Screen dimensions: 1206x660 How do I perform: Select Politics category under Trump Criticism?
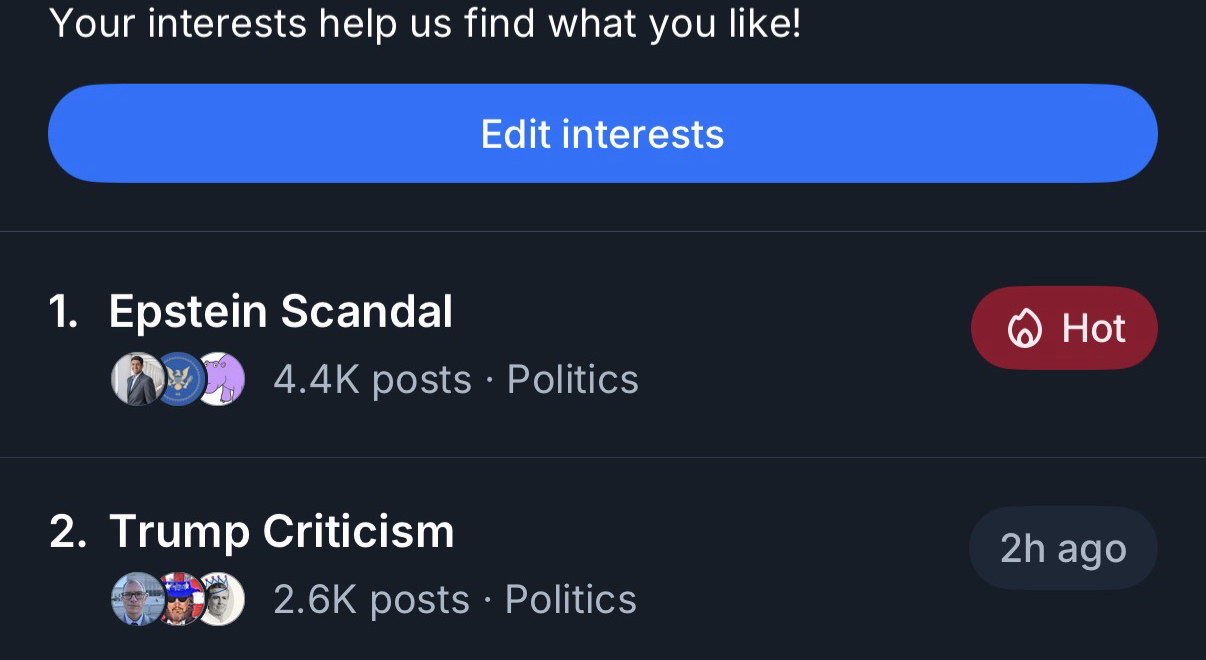tap(571, 600)
